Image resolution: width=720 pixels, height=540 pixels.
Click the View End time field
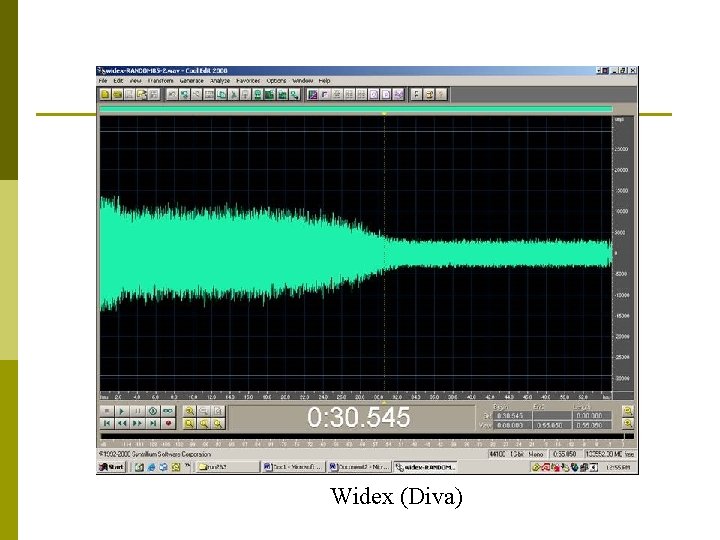click(x=552, y=425)
